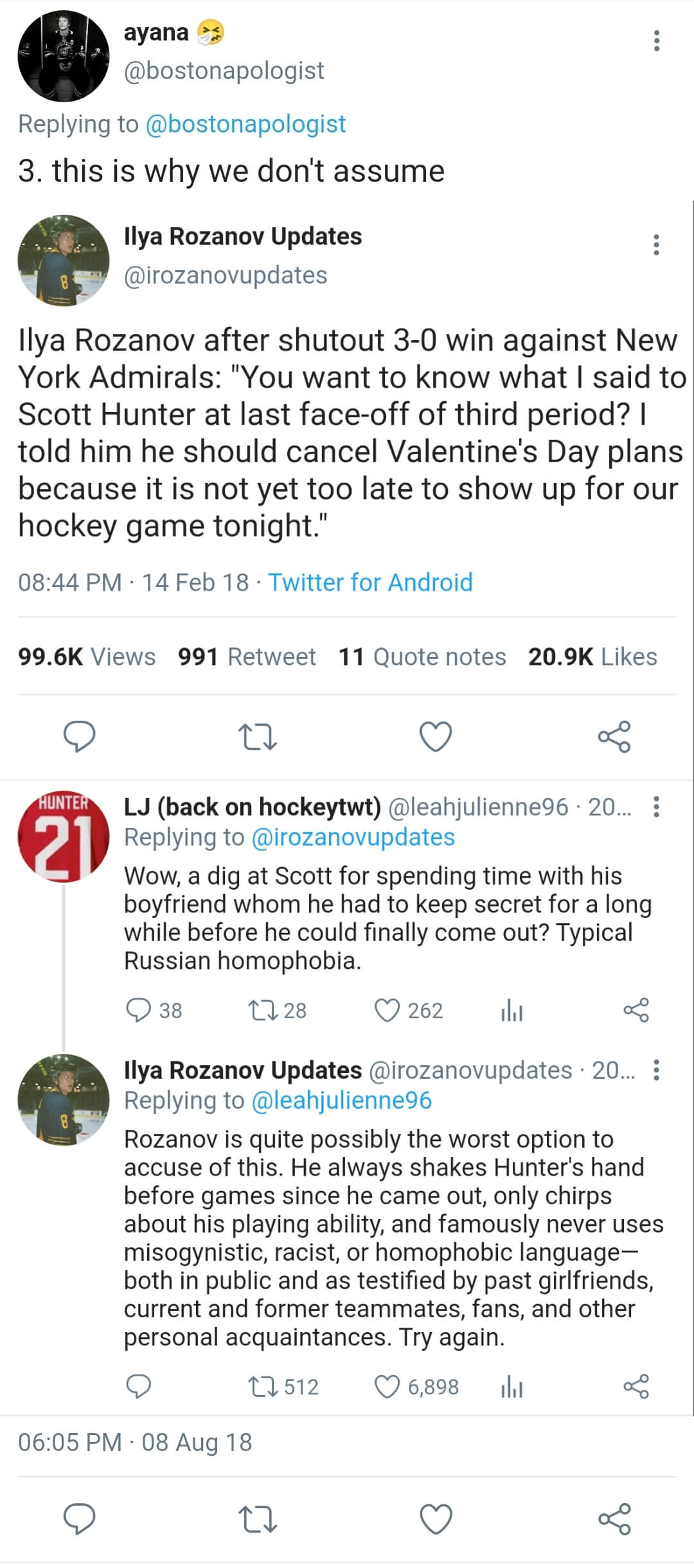View the 991 Retweet list

[x=247, y=656]
